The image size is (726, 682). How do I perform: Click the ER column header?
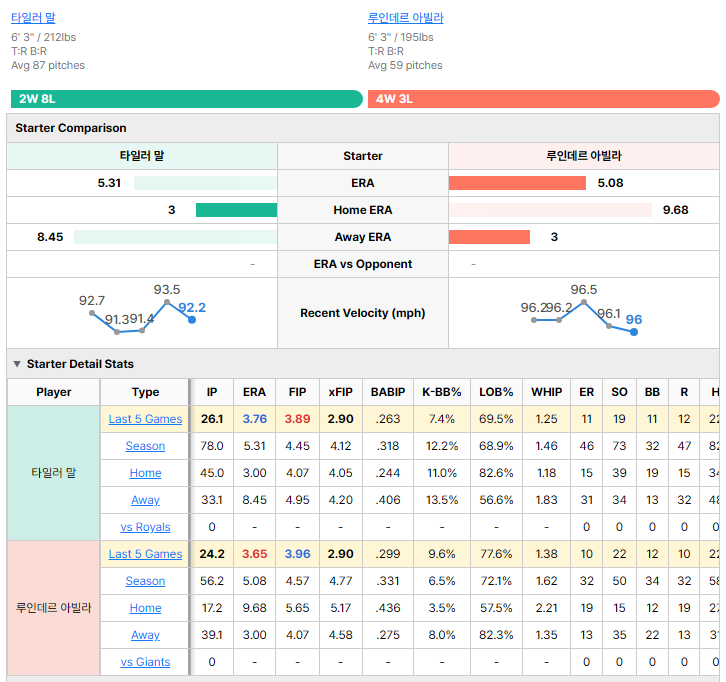pos(587,392)
